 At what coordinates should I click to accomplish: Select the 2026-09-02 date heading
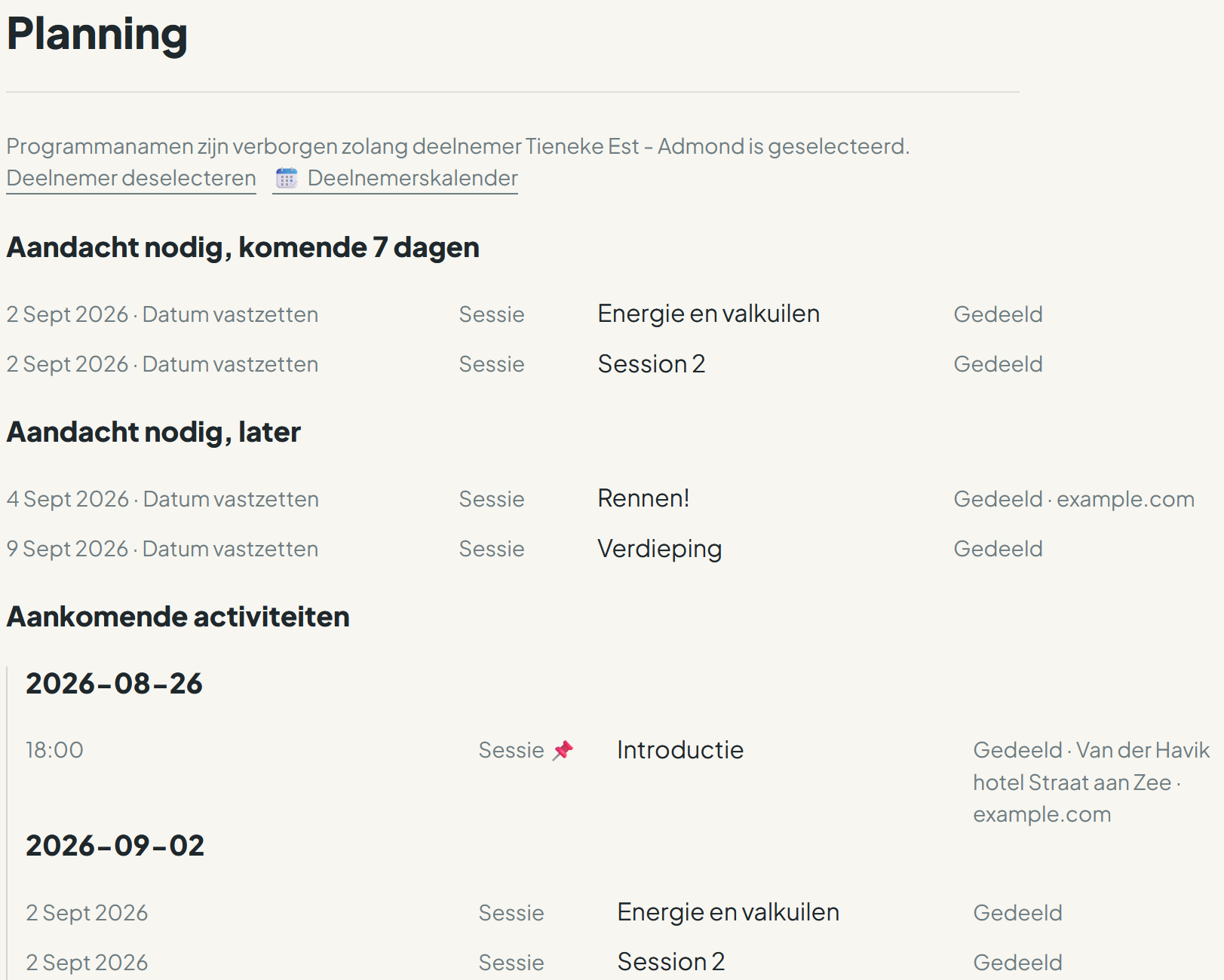(x=115, y=846)
